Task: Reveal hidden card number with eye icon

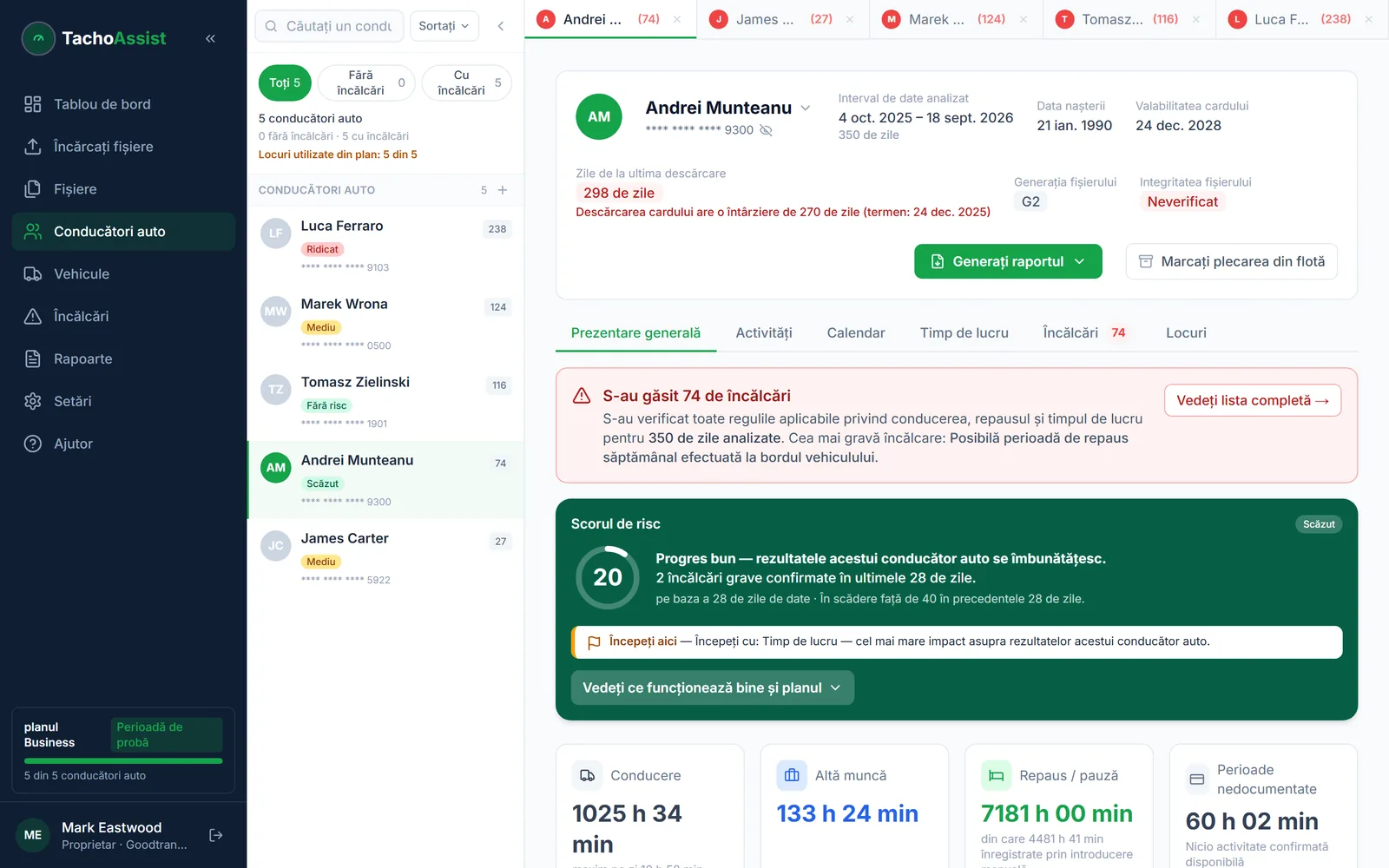Action: click(766, 130)
